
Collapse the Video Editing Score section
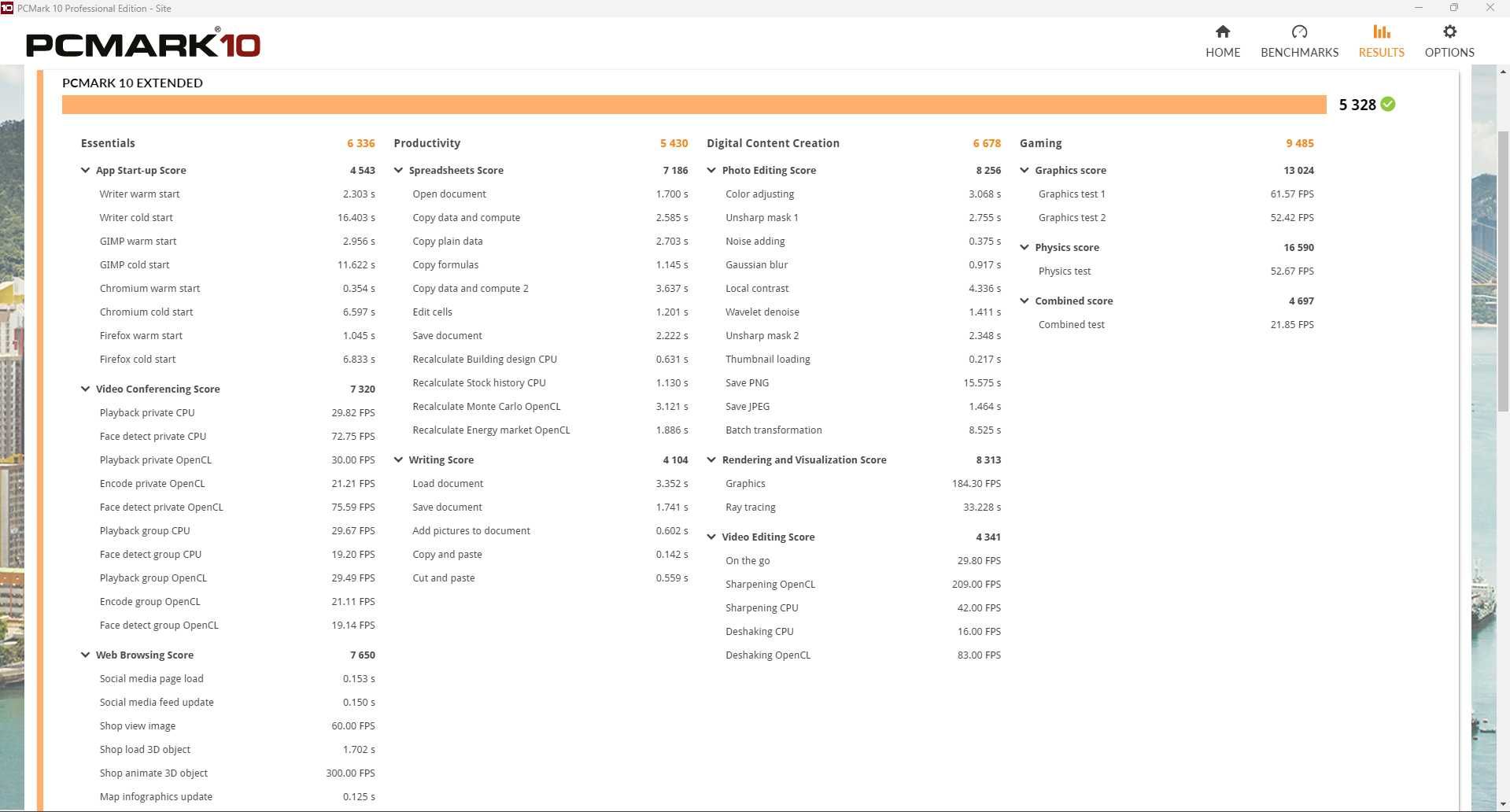point(711,537)
